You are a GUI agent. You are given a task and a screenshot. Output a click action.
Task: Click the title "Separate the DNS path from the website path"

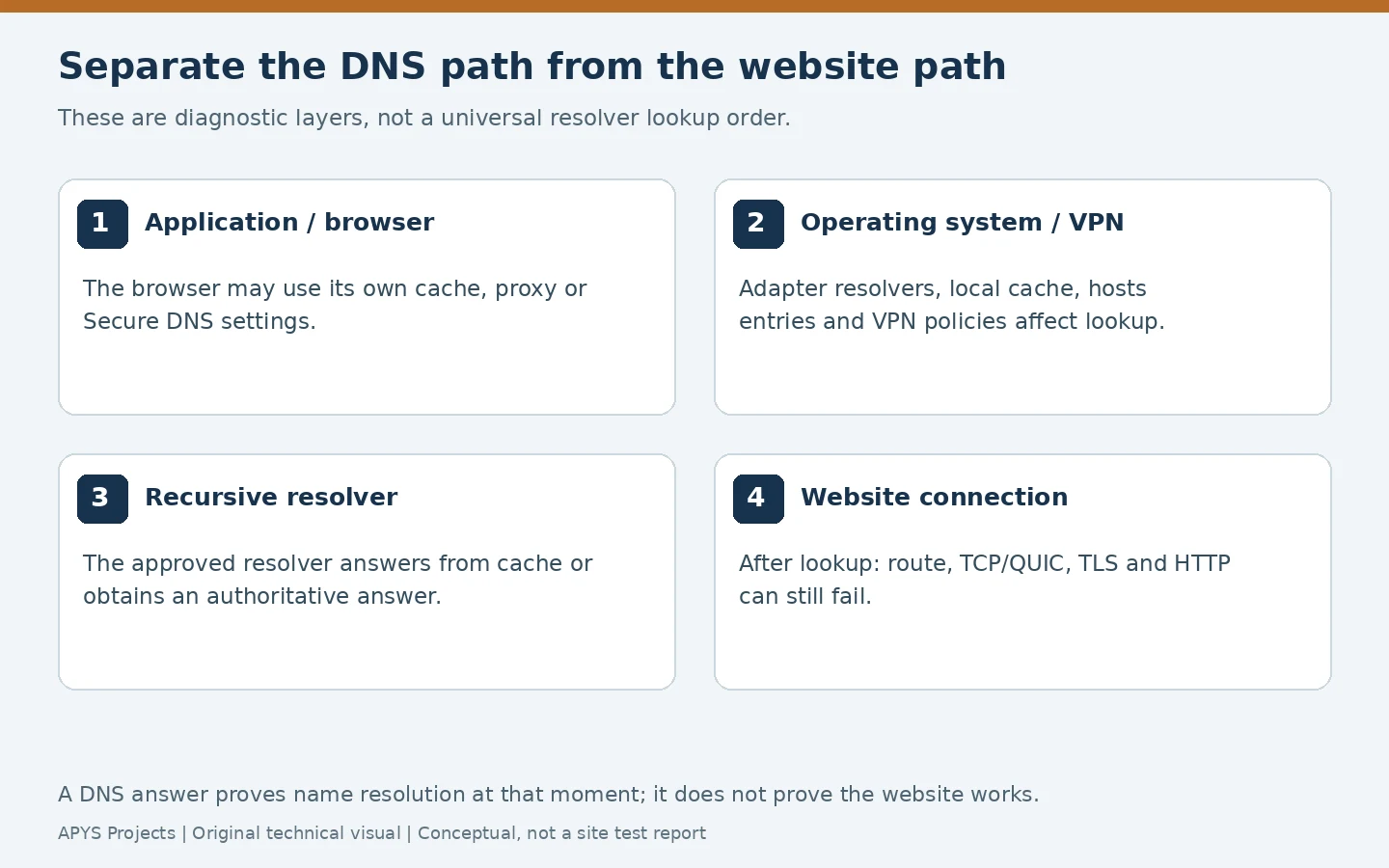click(x=531, y=67)
